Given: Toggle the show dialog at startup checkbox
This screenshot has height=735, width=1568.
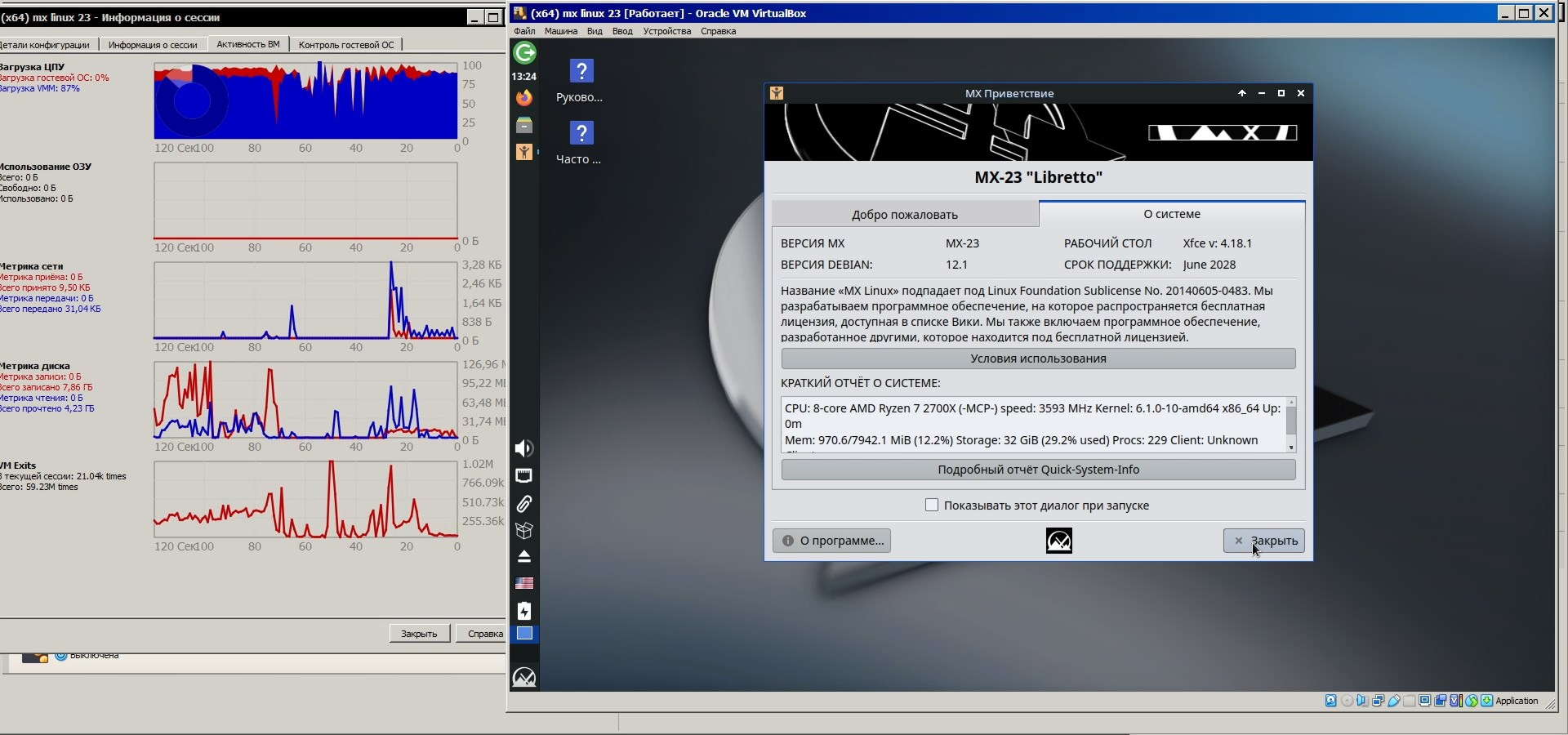Looking at the screenshot, I should pyautogui.click(x=932, y=506).
